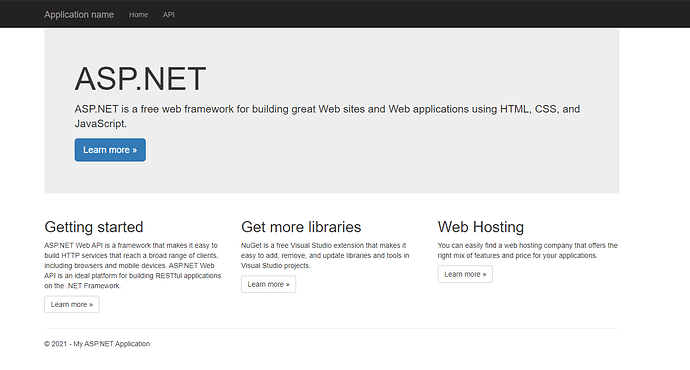Viewport: 690px width, 370px height.
Task: Click the 'ASP.NET Web API is a framework' paragraph
Action: pos(132,266)
